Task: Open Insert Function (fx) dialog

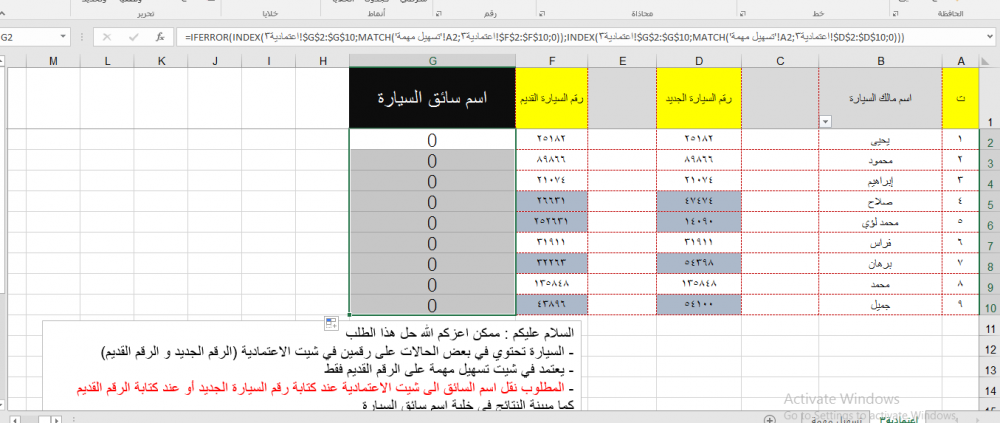Action: pyautogui.click(x=160, y=38)
